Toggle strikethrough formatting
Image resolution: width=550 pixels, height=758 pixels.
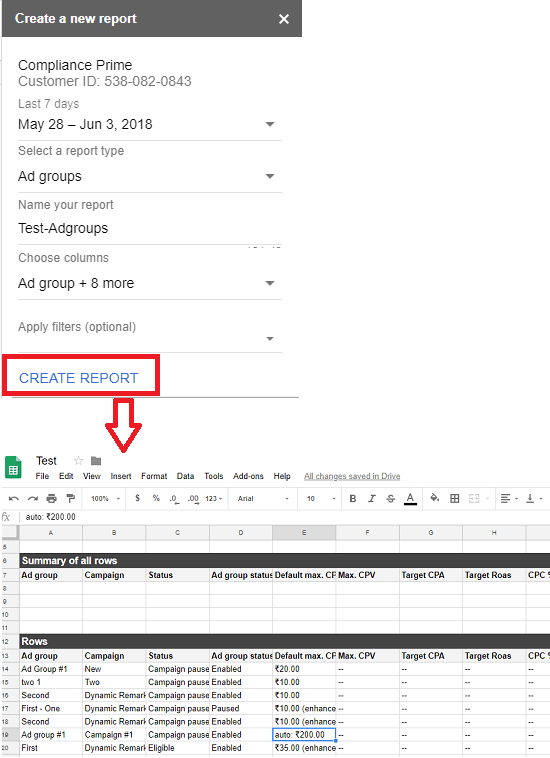391,498
